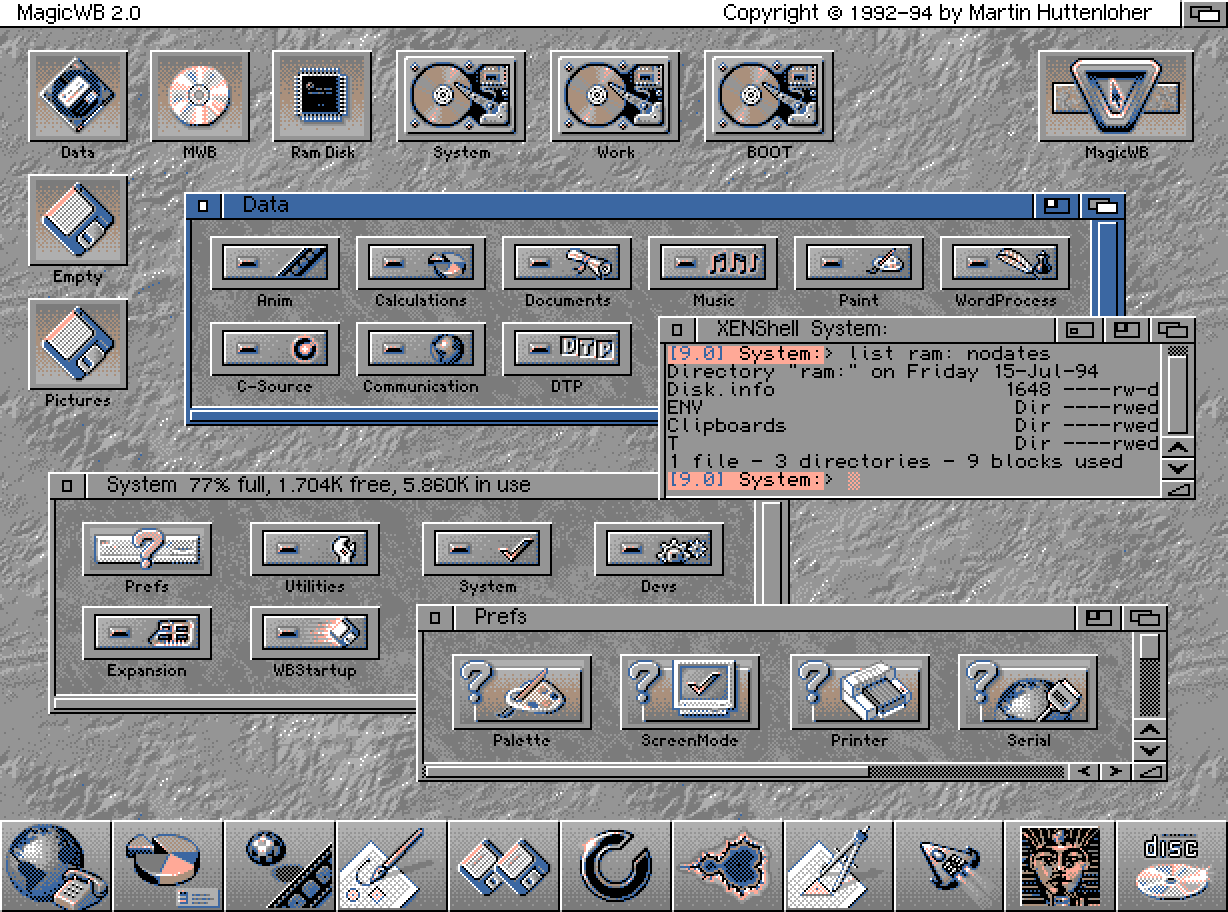Click the MagicWB logo icon
This screenshot has height=912, width=1228.
1115,96
